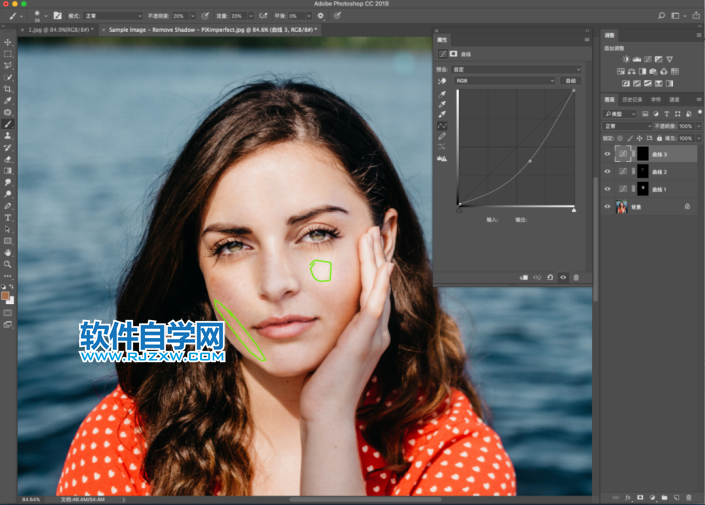
Task: Open the opacity 20% dropdown arrow
Action: click(193, 16)
